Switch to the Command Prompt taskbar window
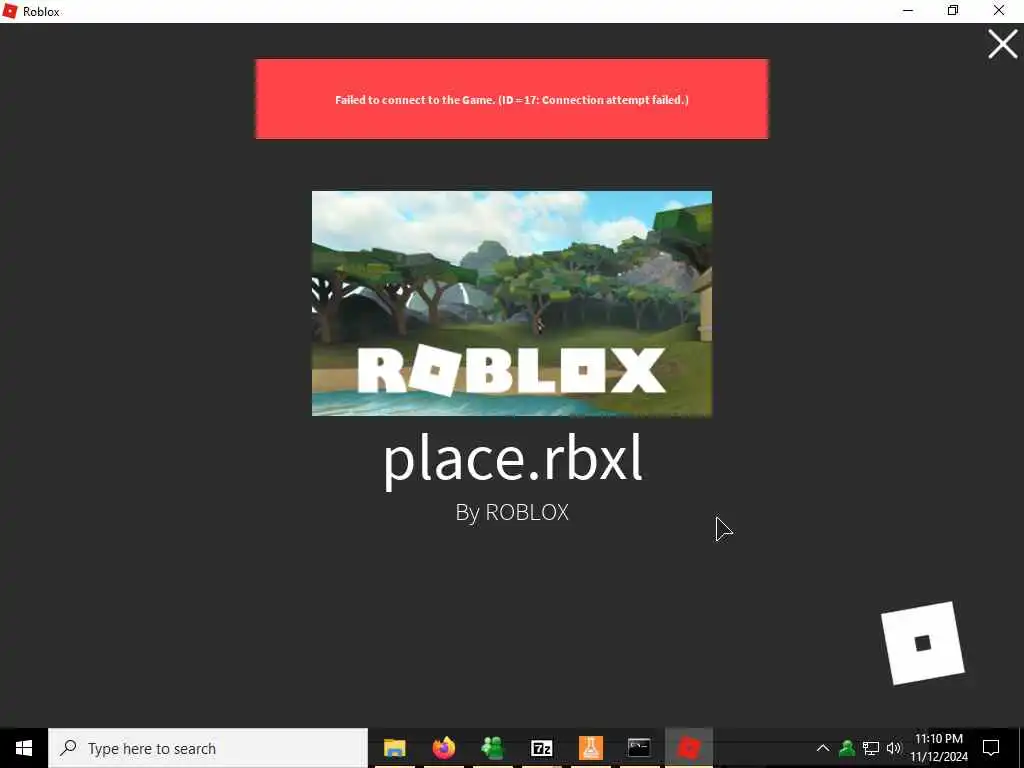The image size is (1024, 768). coord(639,748)
